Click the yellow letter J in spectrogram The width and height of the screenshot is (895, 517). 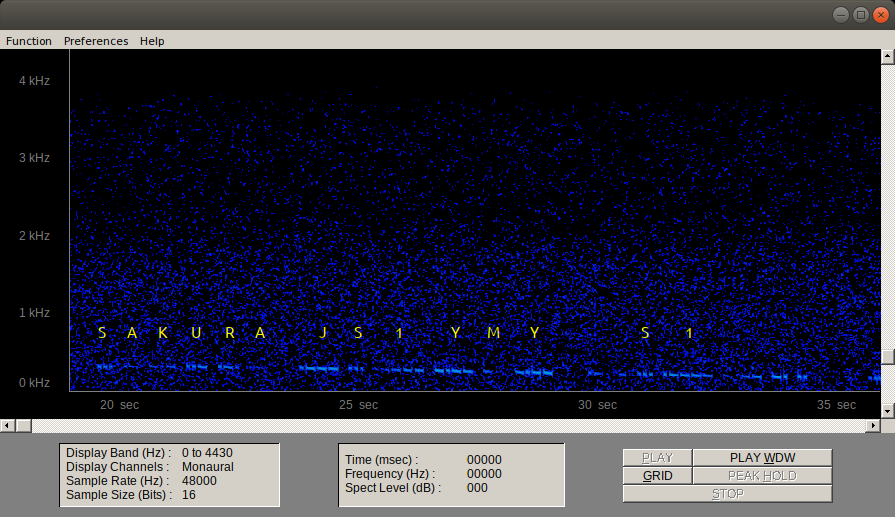tap(323, 333)
